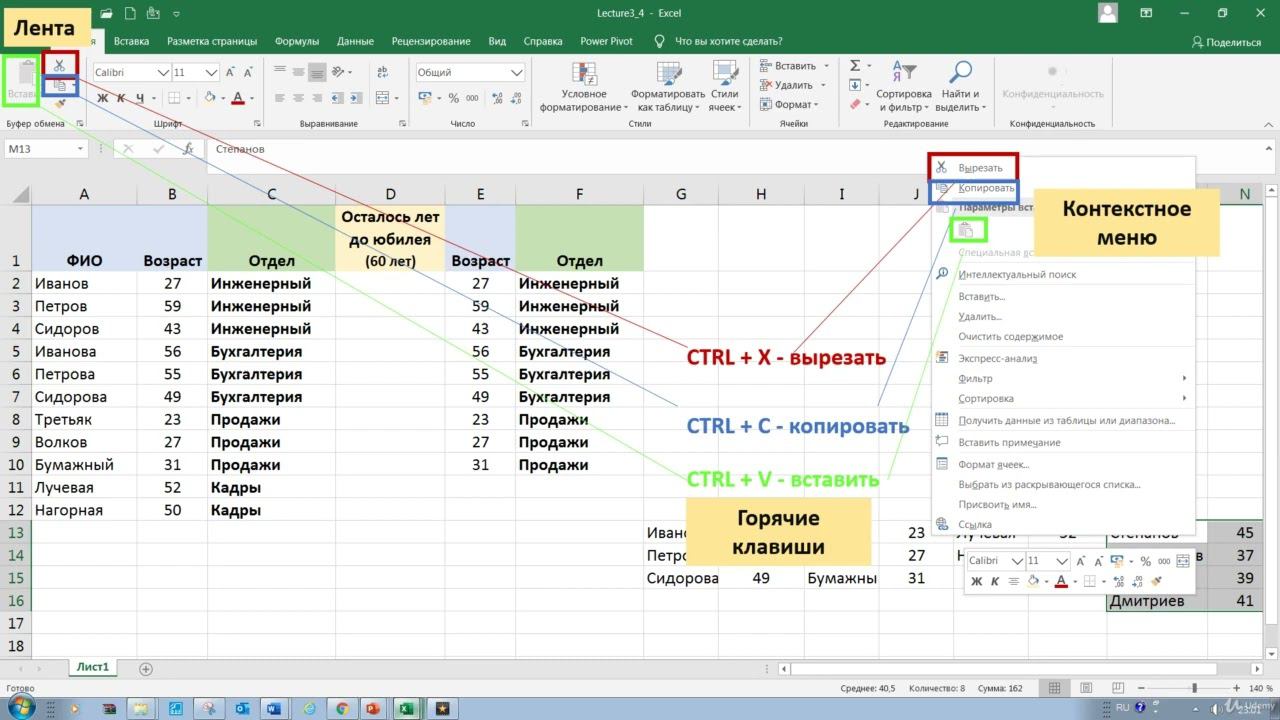Screen dimensions: 1280x720
Task: Expand the number format dropdown Общий
Action: pyautogui.click(x=516, y=73)
